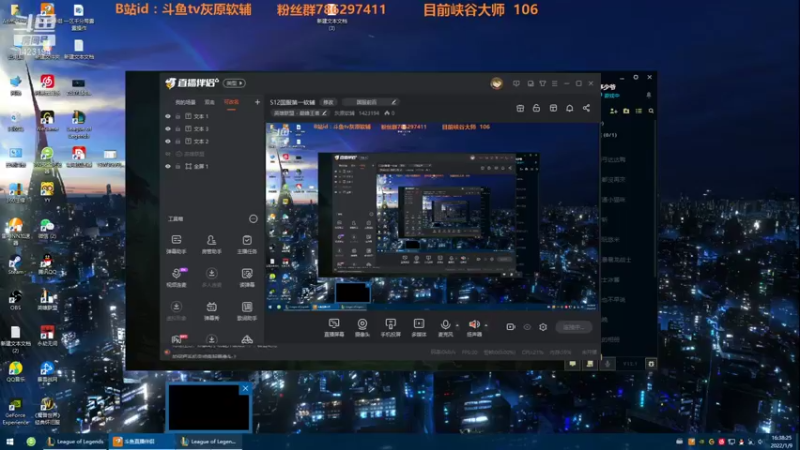Edit the tag field pencil beside title
This screenshot has height=450, width=800.
[x=394, y=102]
